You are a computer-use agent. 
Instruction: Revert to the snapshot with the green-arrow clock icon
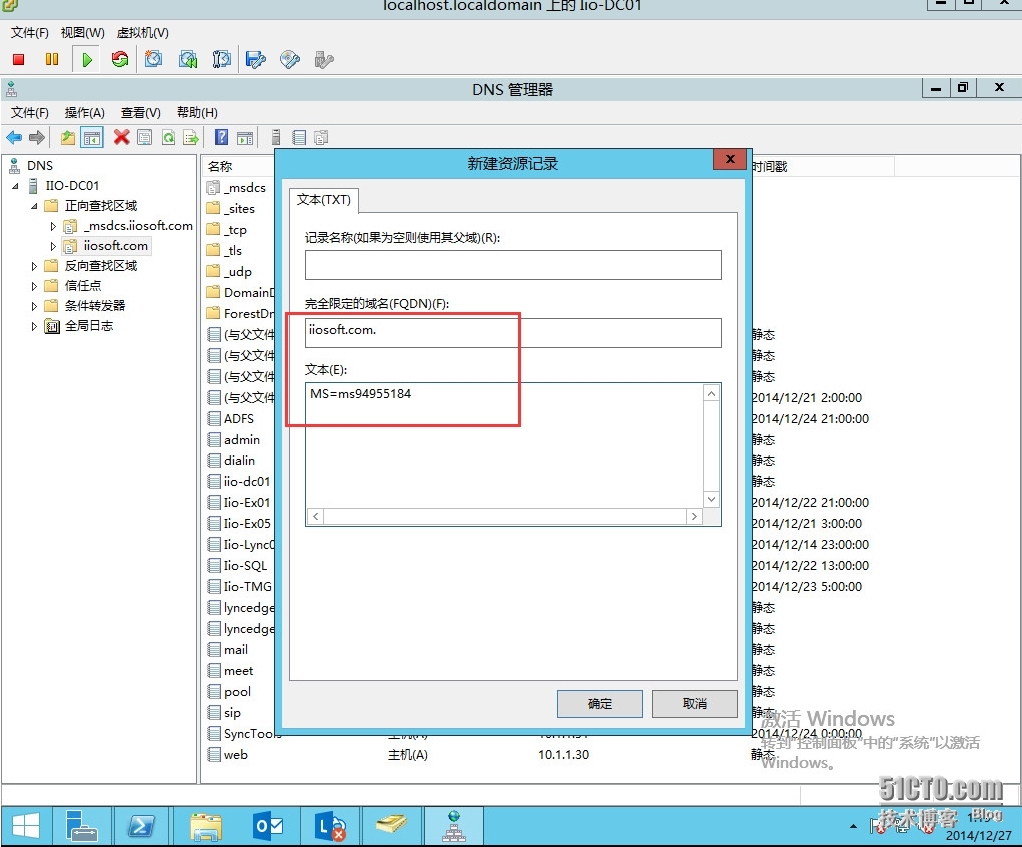188,60
